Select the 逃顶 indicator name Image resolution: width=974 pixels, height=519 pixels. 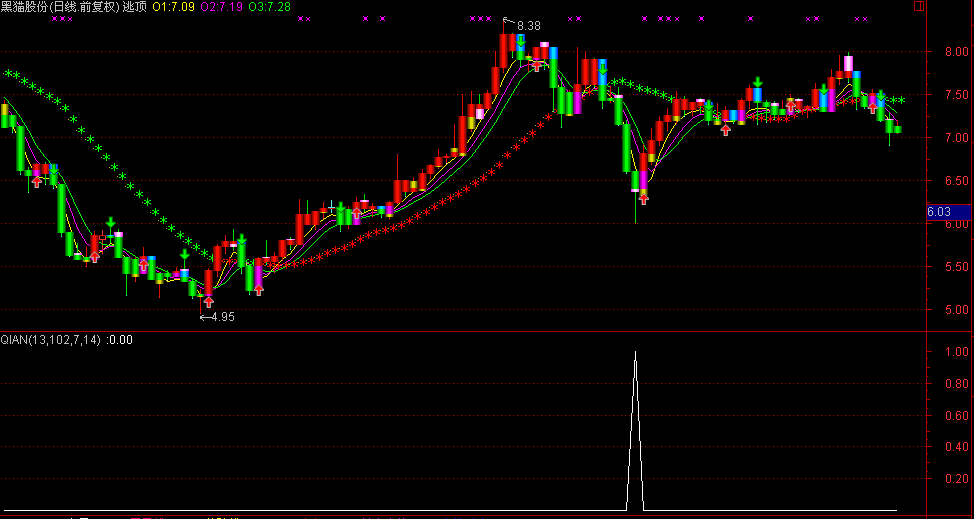click(134, 7)
